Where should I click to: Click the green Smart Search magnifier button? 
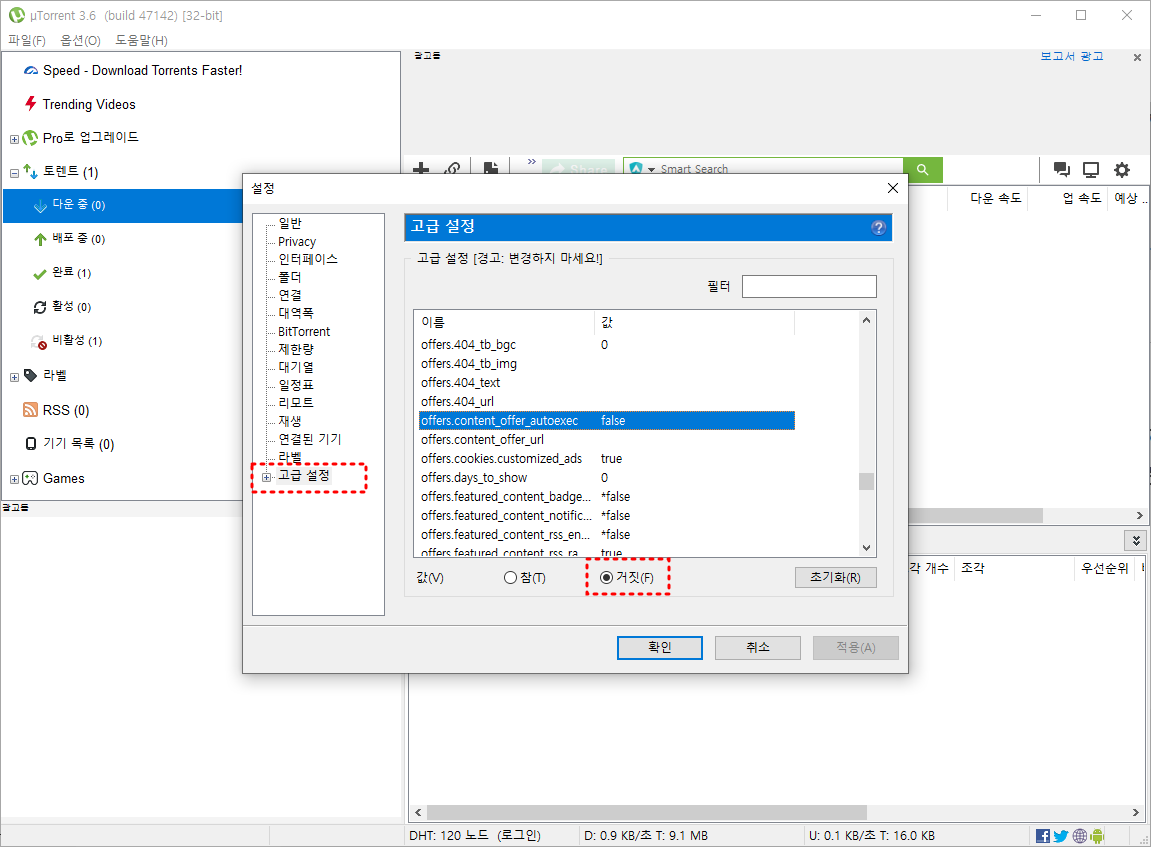coord(923,170)
